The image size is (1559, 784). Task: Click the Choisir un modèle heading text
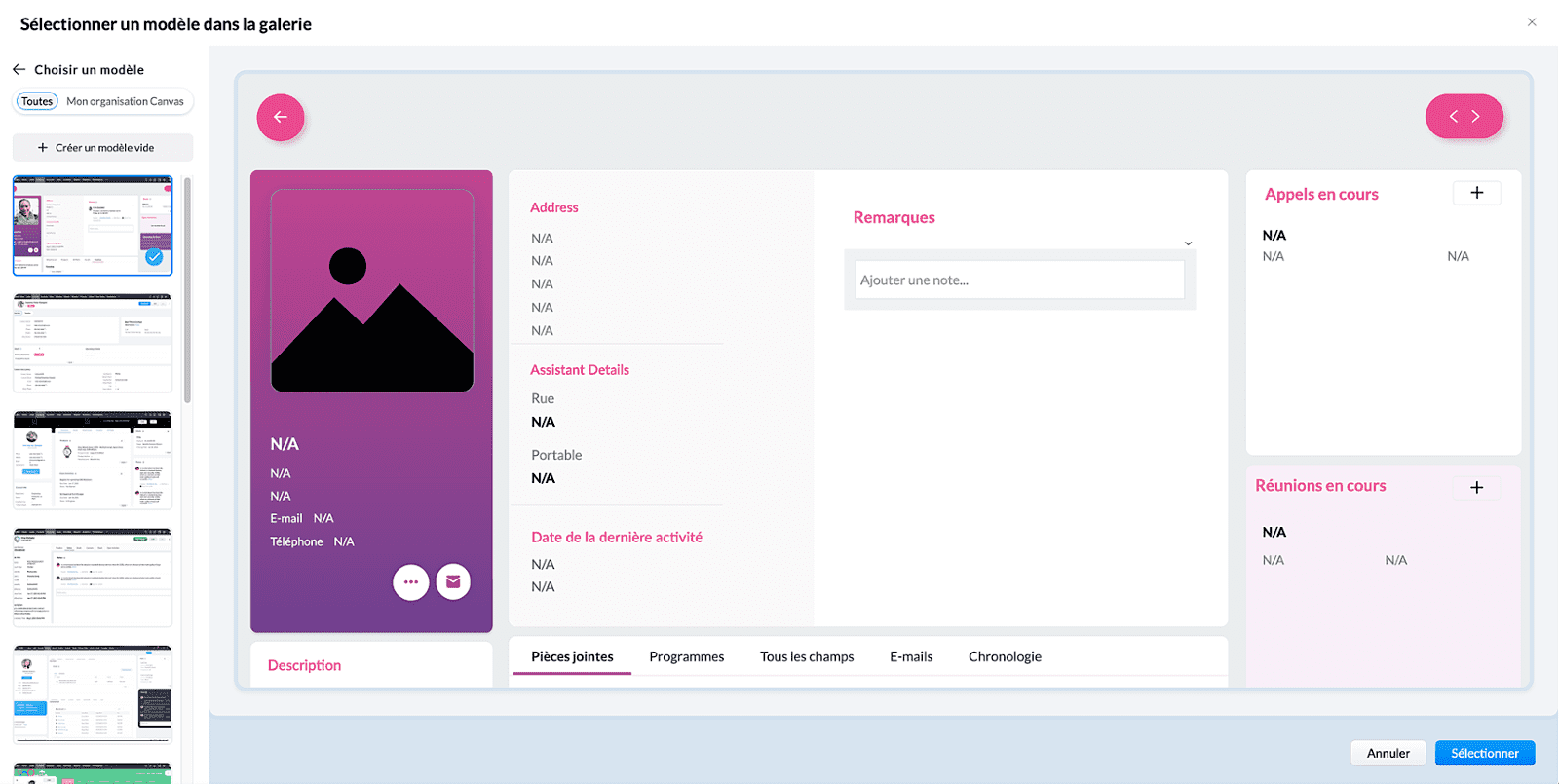pos(89,69)
